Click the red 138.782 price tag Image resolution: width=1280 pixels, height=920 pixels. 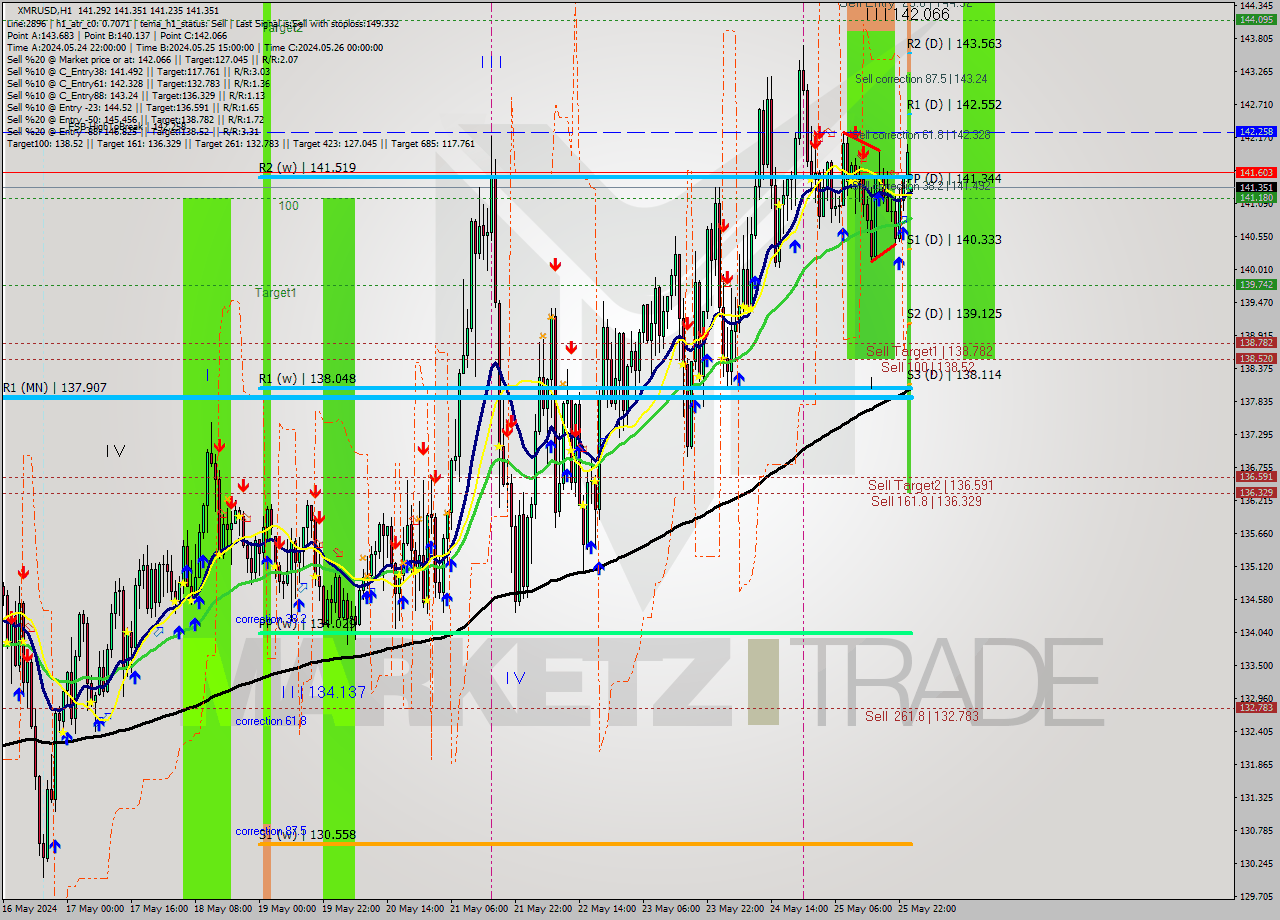tap(1255, 343)
